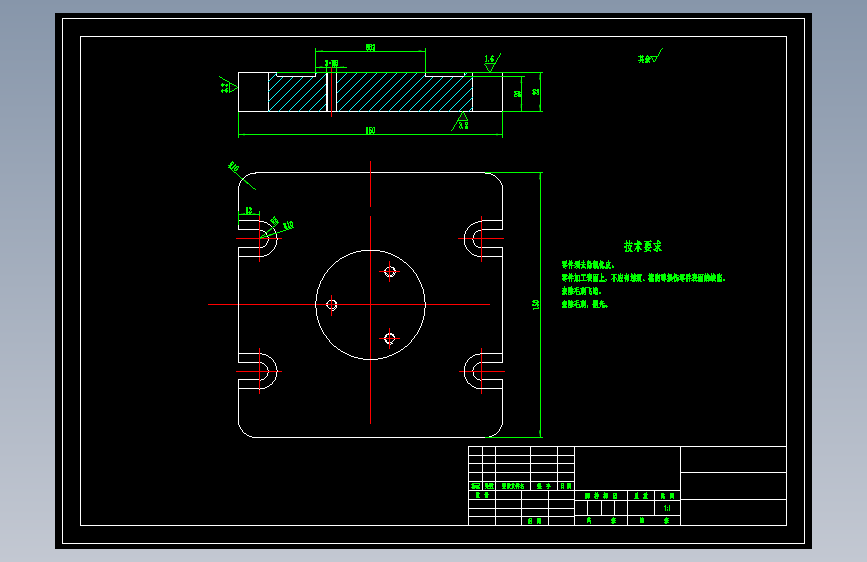Click the roughness symbol under the section view

point(461,122)
